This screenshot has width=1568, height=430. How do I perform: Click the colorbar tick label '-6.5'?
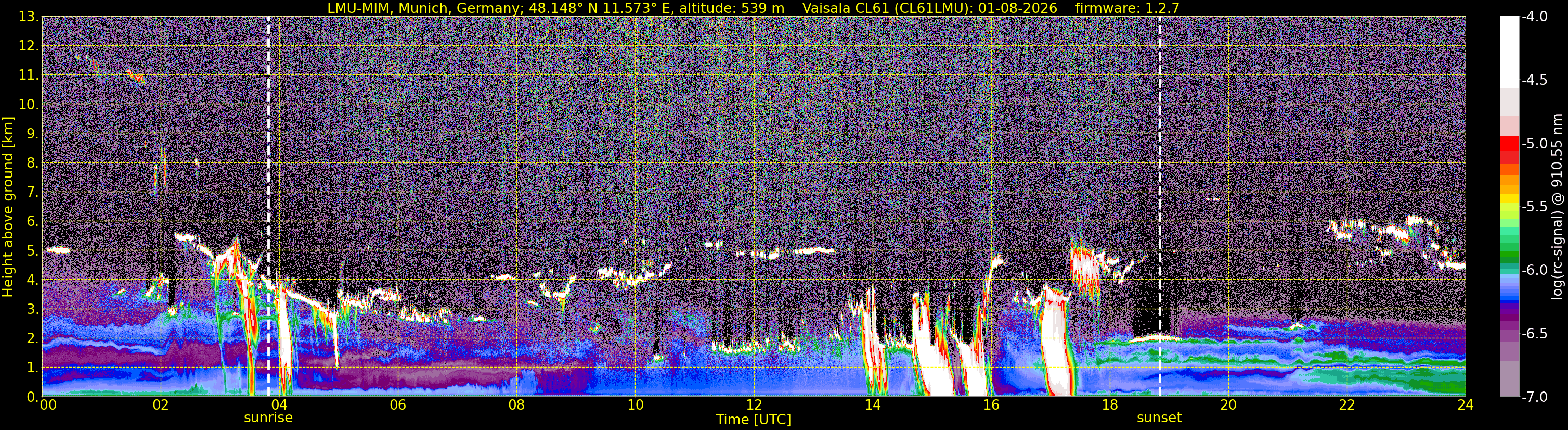(x=1535, y=333)
